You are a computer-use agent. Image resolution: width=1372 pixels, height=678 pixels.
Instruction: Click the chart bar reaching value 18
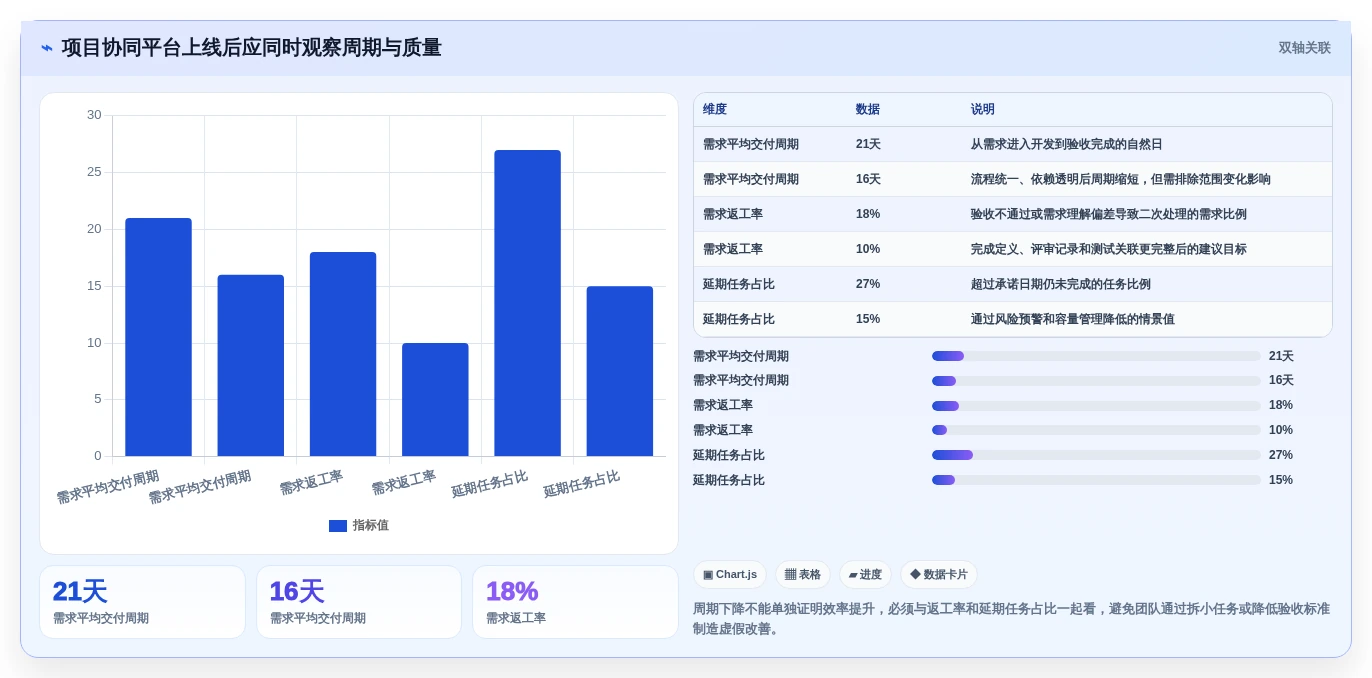343,354
